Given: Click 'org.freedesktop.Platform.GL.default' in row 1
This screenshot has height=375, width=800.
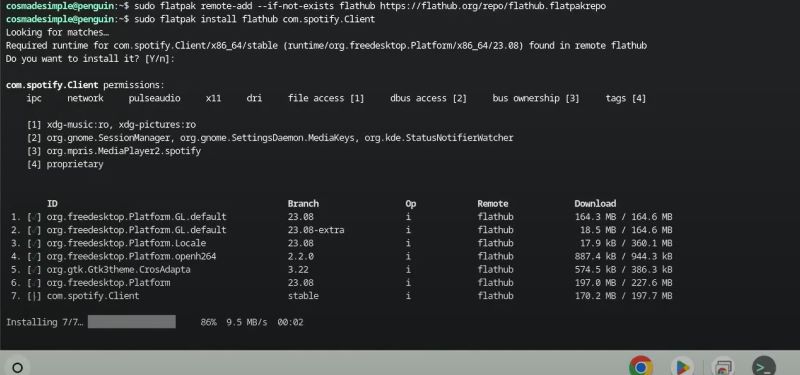Looking at the screenshot, I should point(137,217).
